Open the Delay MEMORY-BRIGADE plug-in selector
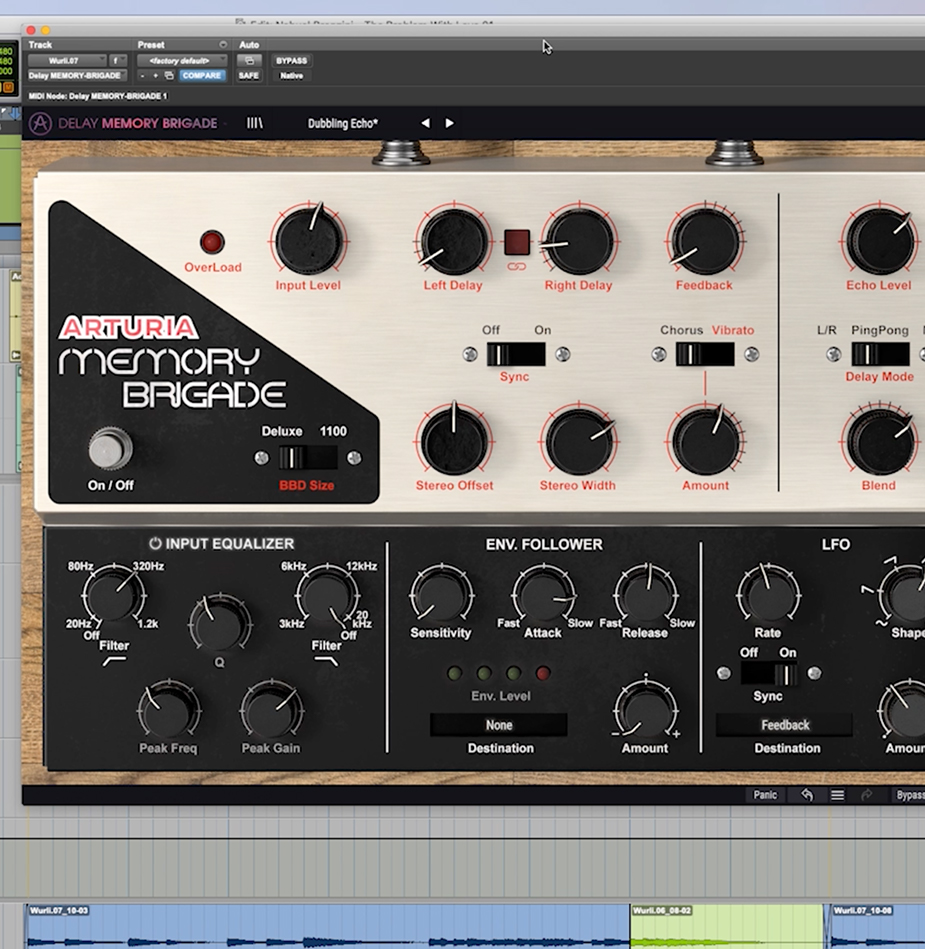925x949 pixels. [77, 76]
